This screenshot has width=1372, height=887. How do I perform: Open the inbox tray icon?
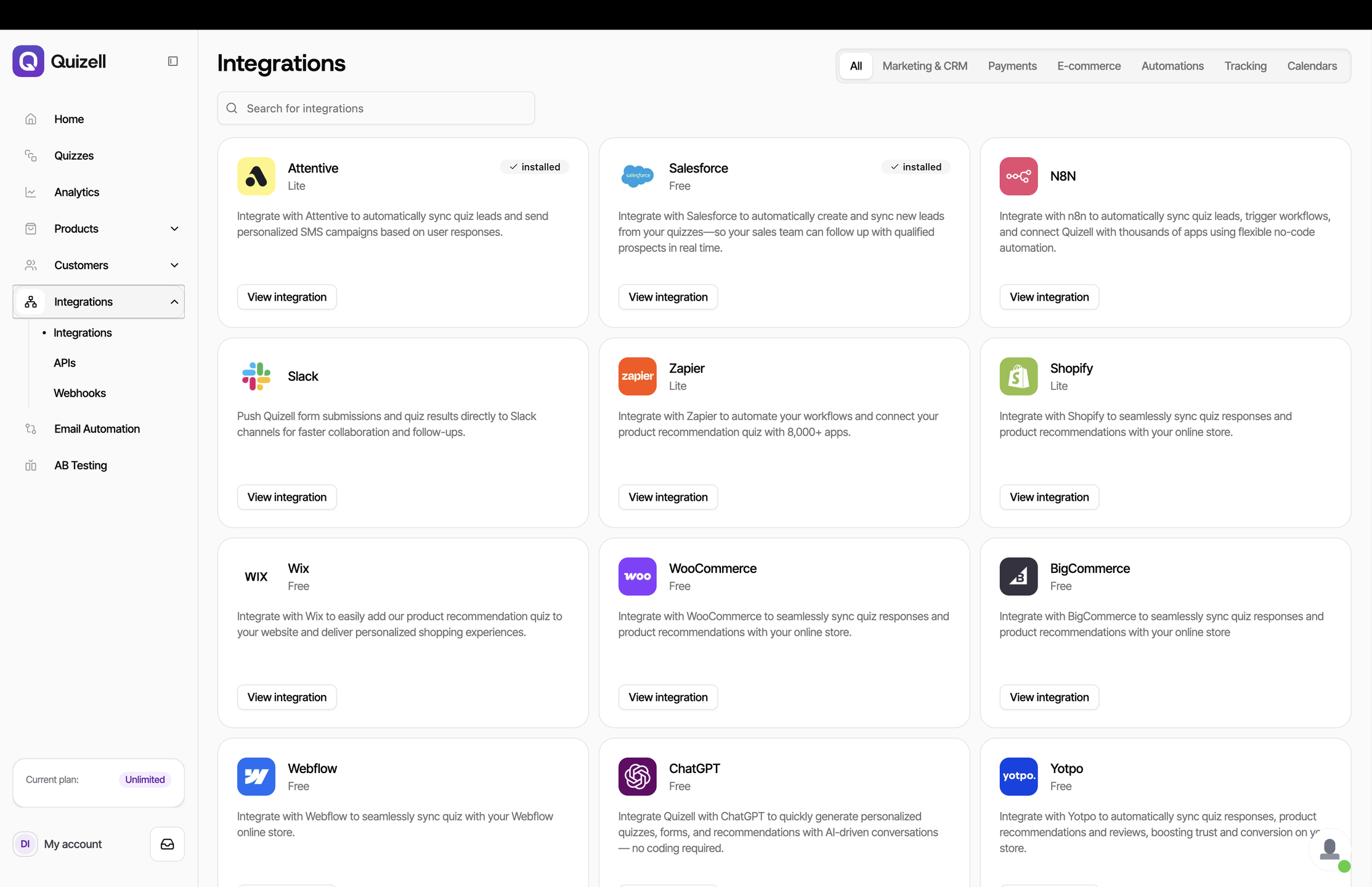pos(168,844)
